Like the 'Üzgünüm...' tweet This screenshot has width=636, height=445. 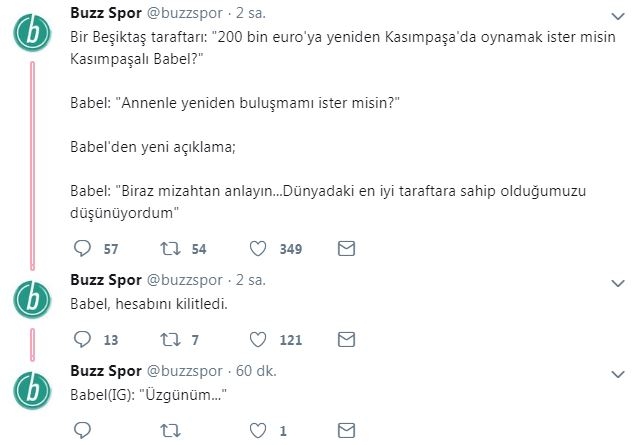(x=256, y=431)
